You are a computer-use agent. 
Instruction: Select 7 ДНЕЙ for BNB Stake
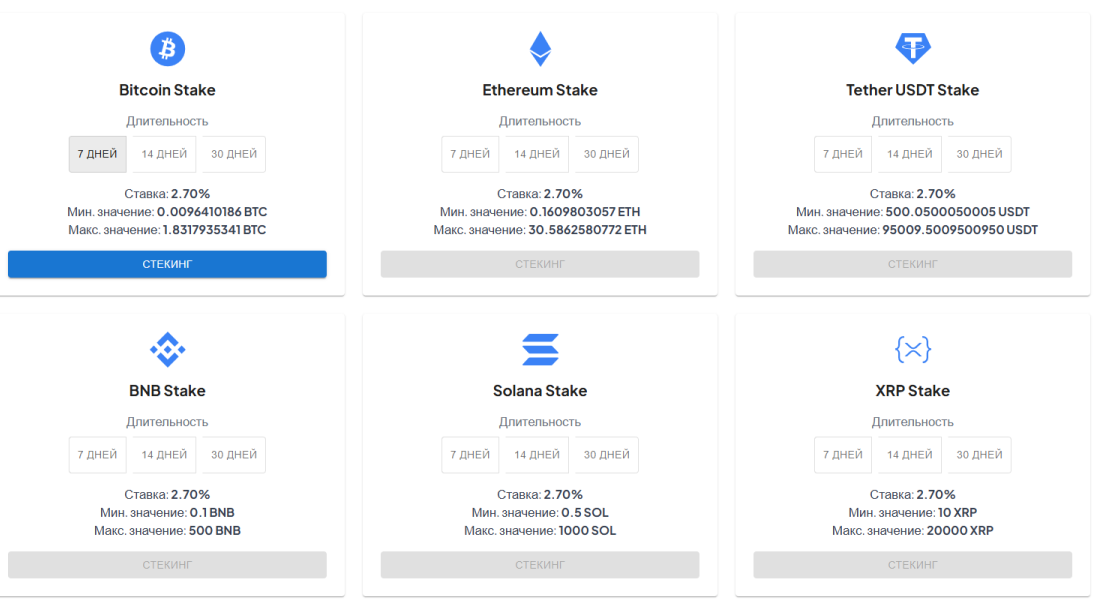click(97, 455)
